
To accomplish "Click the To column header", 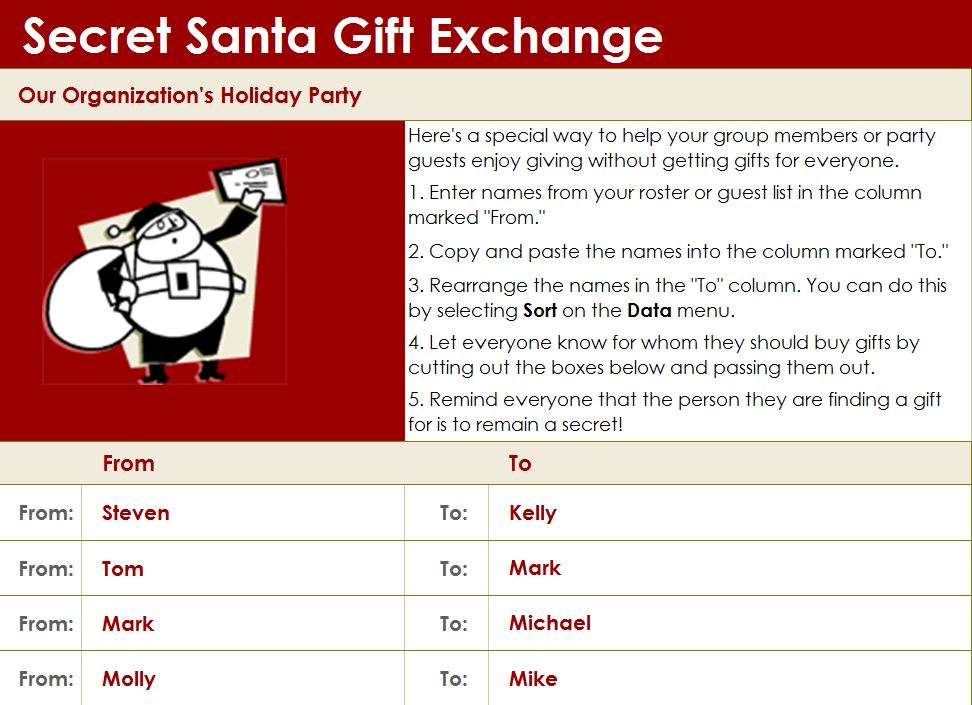I will (520, 464).
